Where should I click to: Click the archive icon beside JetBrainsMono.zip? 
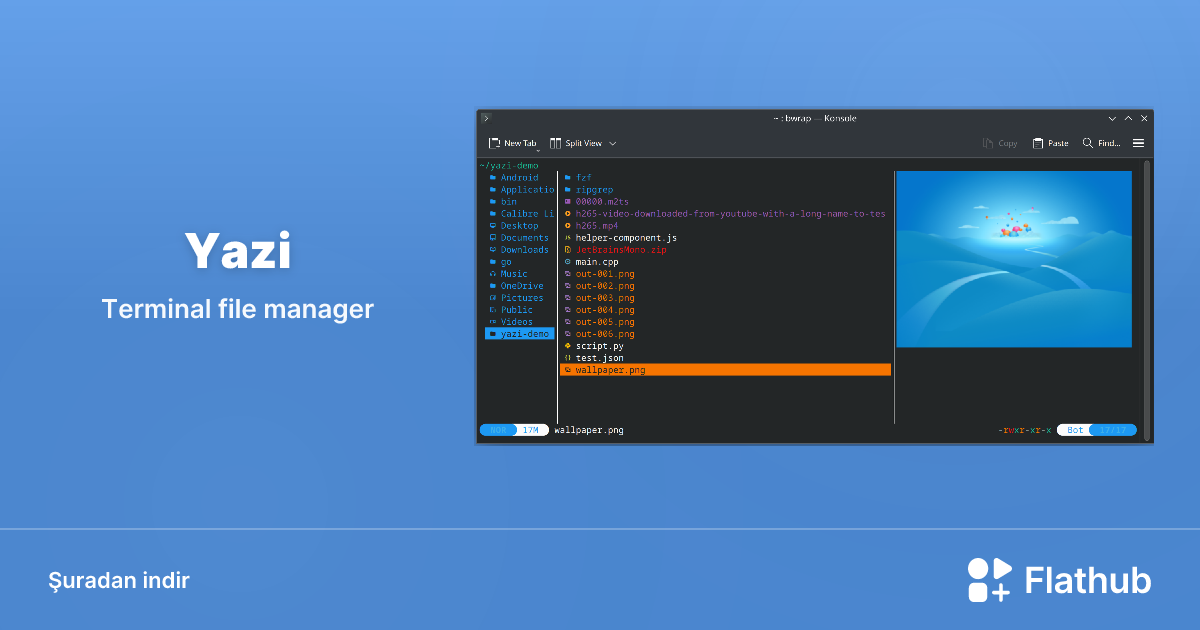tap(568, 249)
